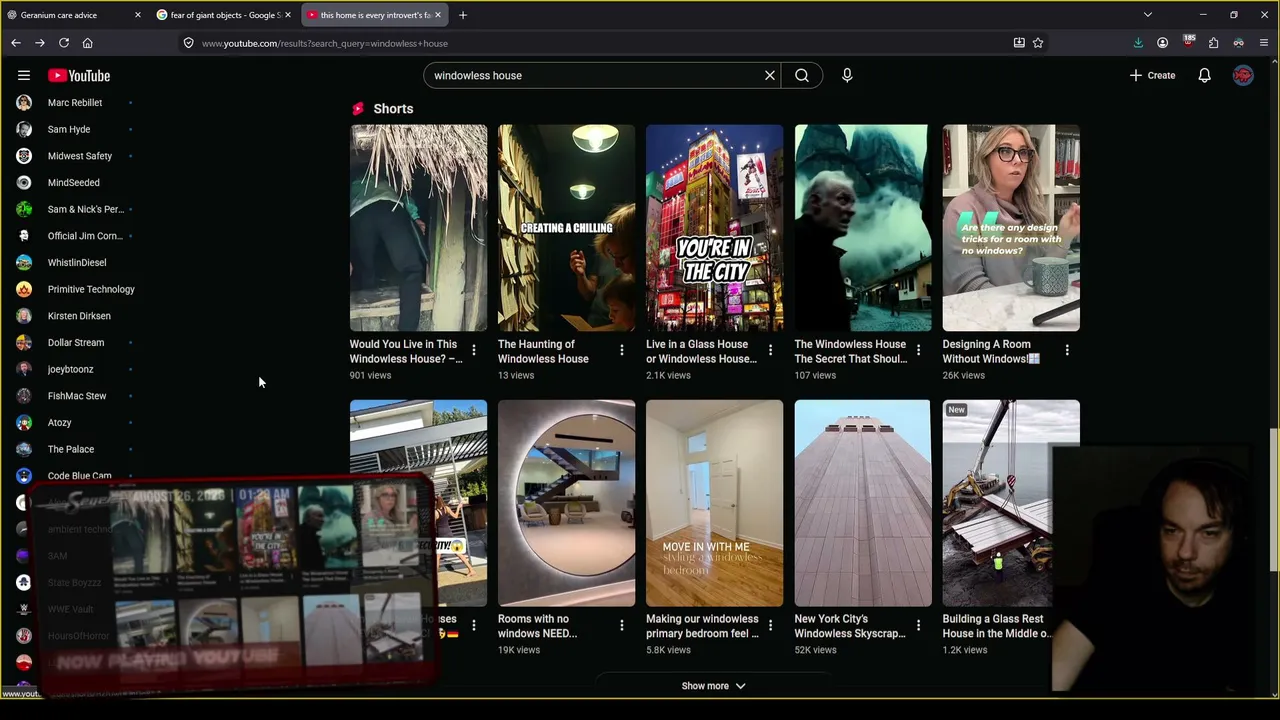Play Making our windowless primary bedroom short

[x=714, y=503]
